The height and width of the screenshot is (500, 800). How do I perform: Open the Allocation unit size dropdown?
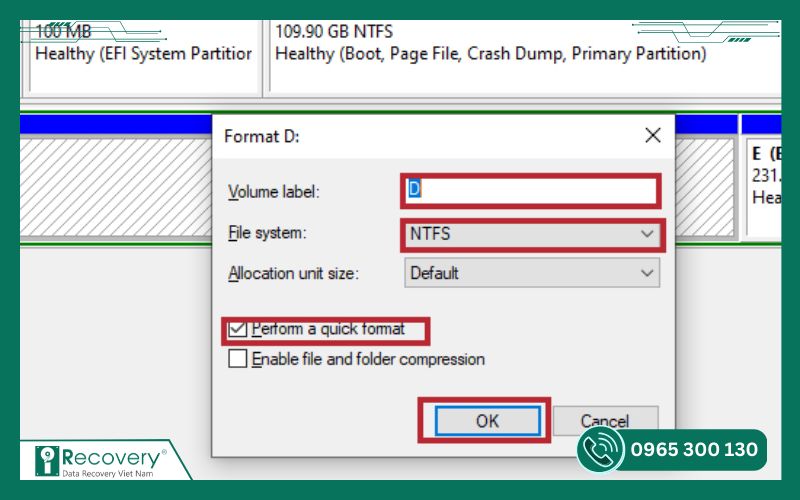click(532, 273)
